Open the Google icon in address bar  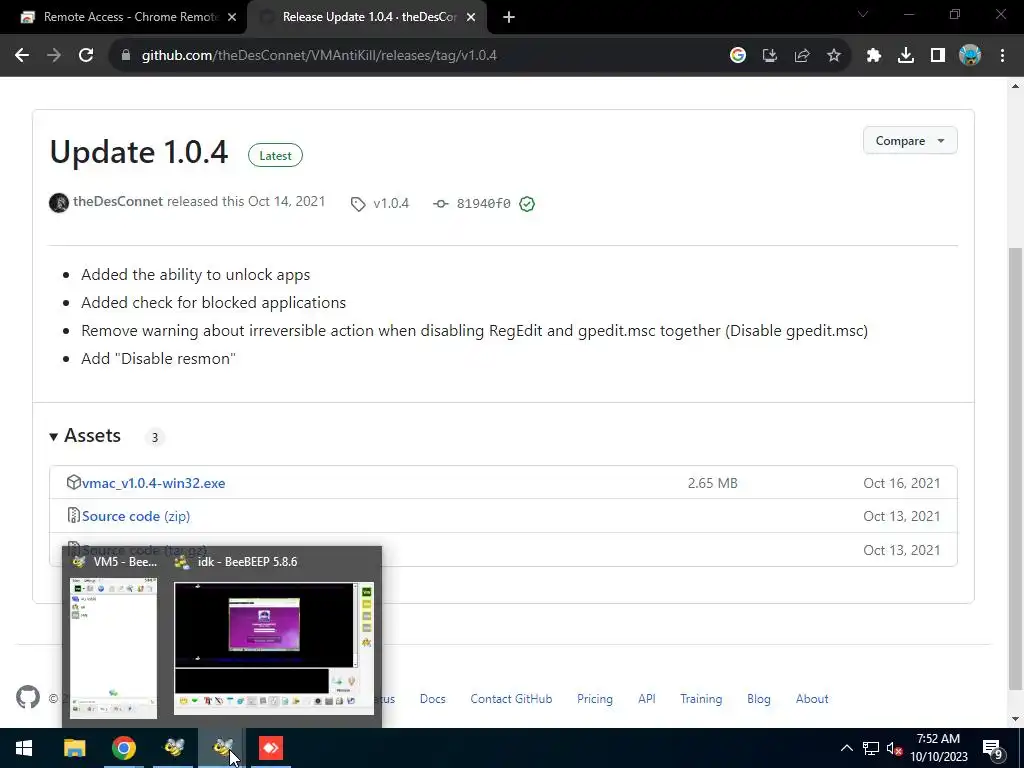738,56
